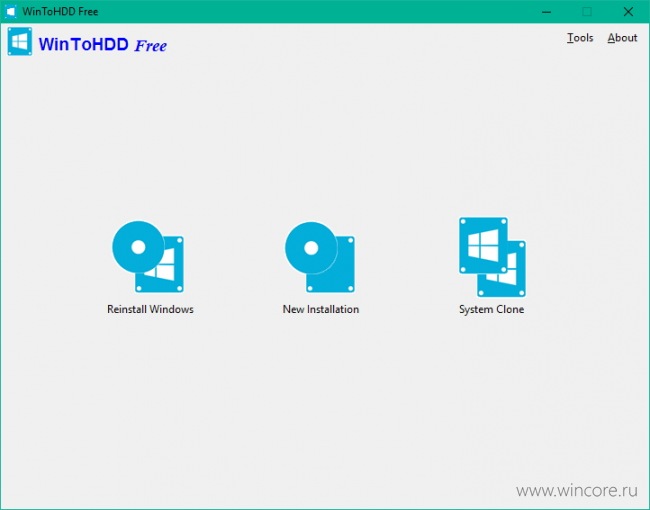Click the small app icon in the title bar
The image size is (650, 510).
[12, 11]
